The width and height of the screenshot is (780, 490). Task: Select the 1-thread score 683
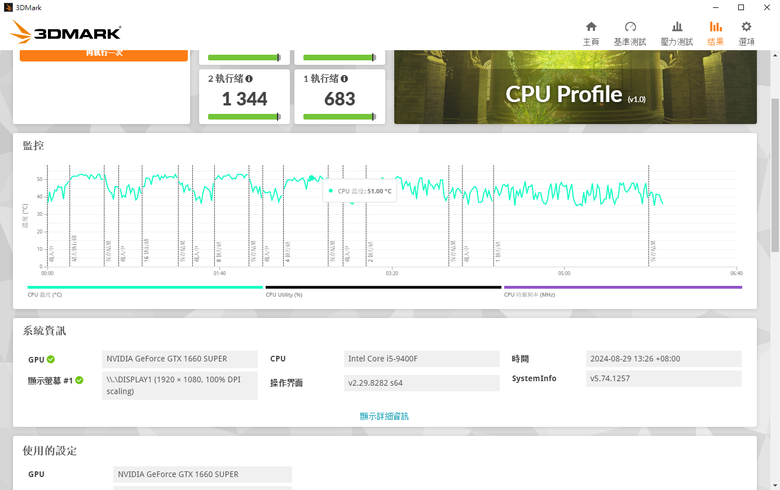tap(340, 99)
